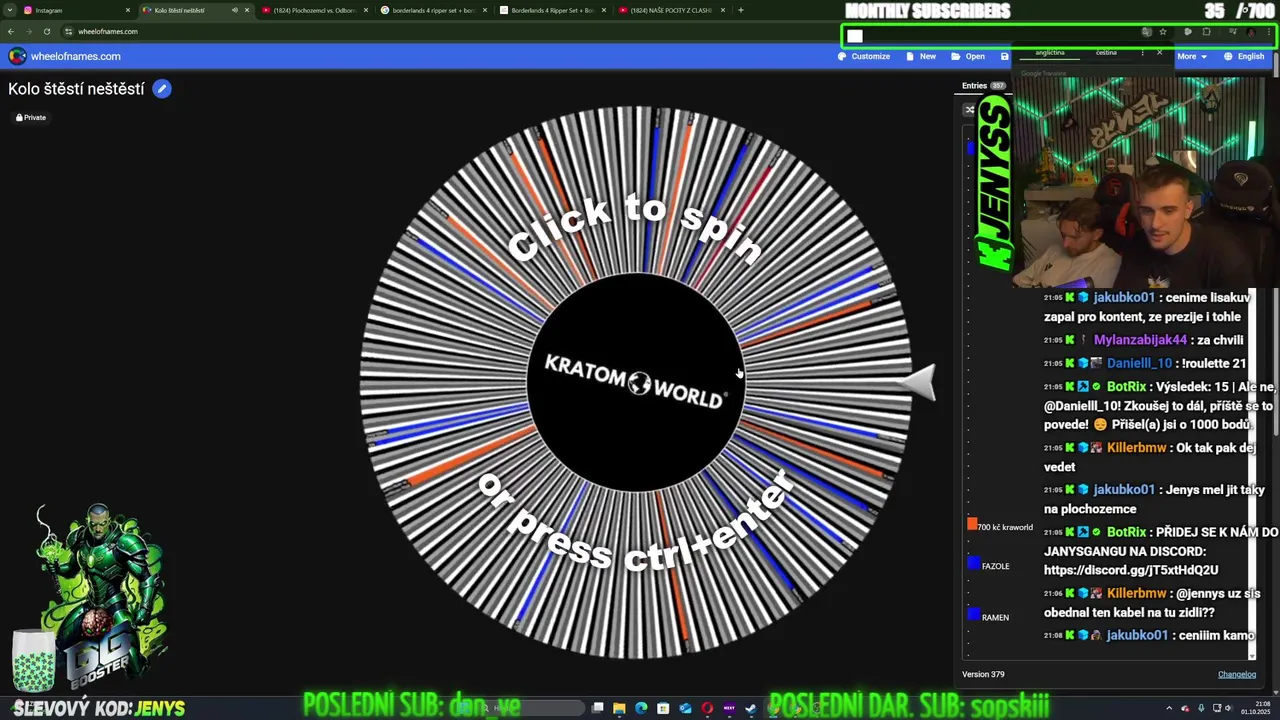Go back in browser history
The width and height of the screenshot is (1280, 720).
(11, 31)
